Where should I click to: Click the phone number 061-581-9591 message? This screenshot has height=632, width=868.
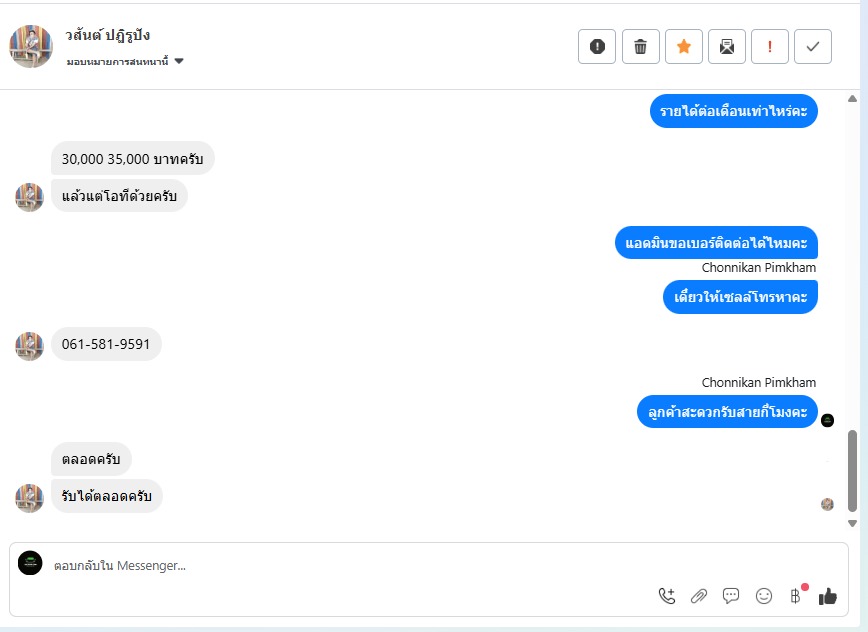click(x=106, y=344)
